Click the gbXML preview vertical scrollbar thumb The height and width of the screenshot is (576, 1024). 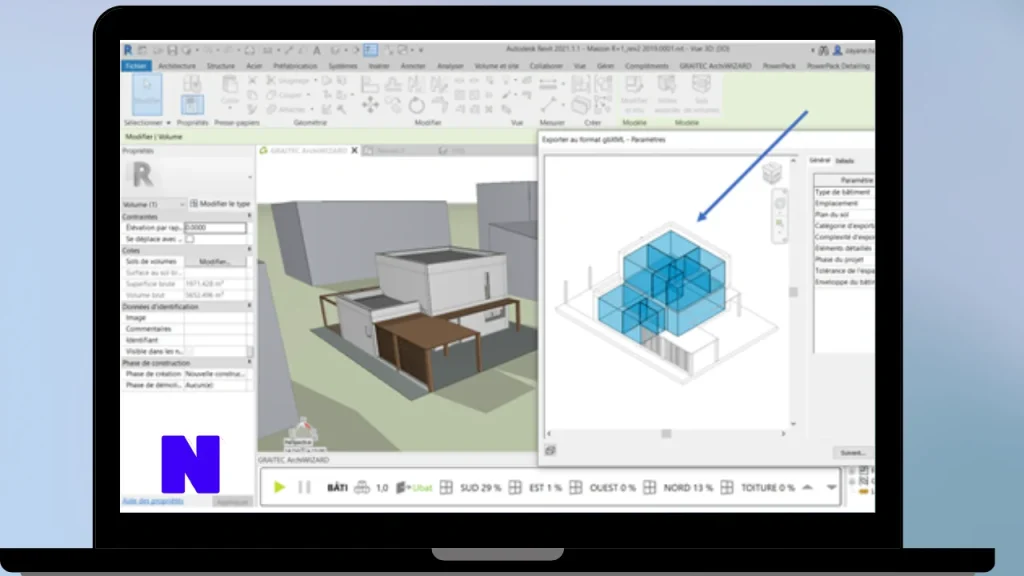tap(793, 292)
